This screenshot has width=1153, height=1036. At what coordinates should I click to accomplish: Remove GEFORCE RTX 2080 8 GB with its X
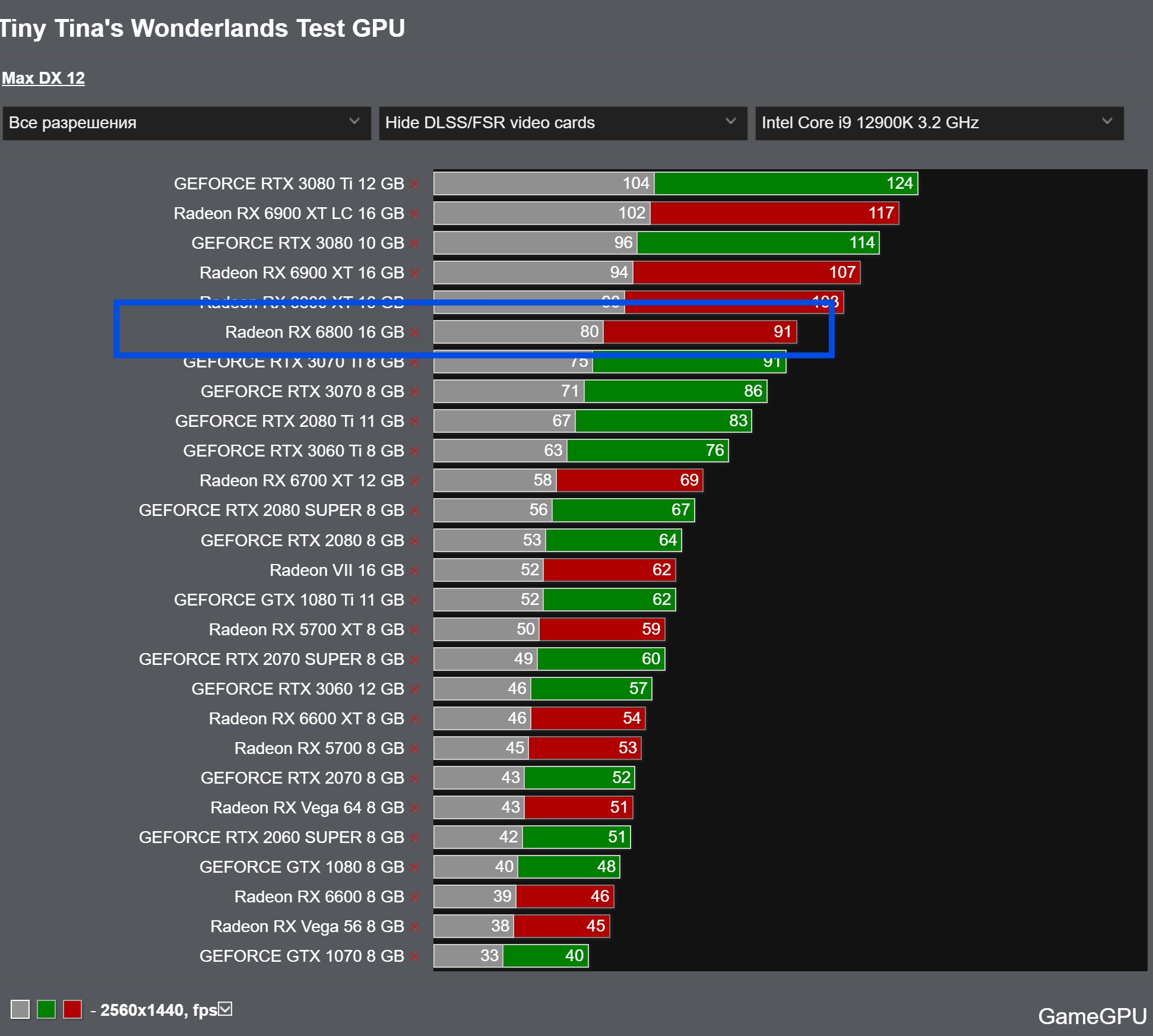414,541
